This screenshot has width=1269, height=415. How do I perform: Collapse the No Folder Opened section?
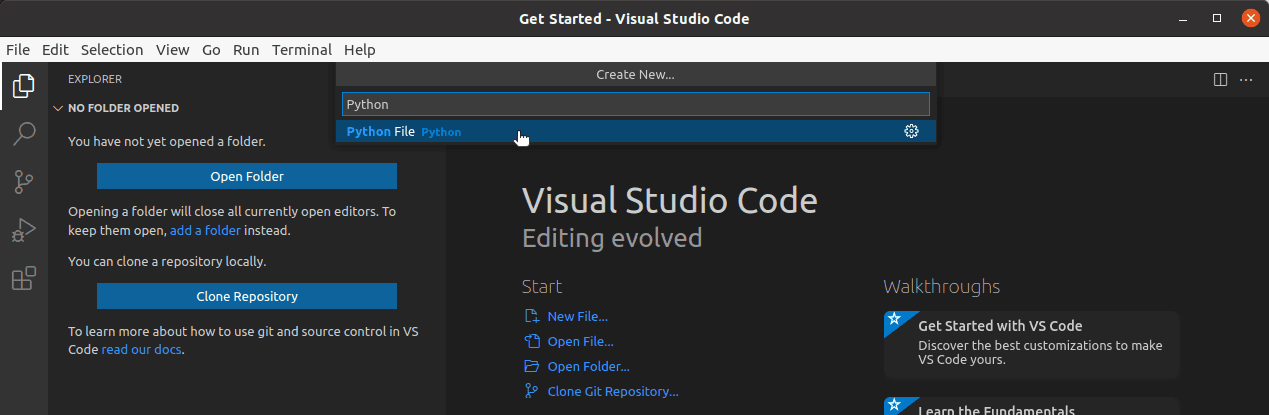click(x=58, y=108)
